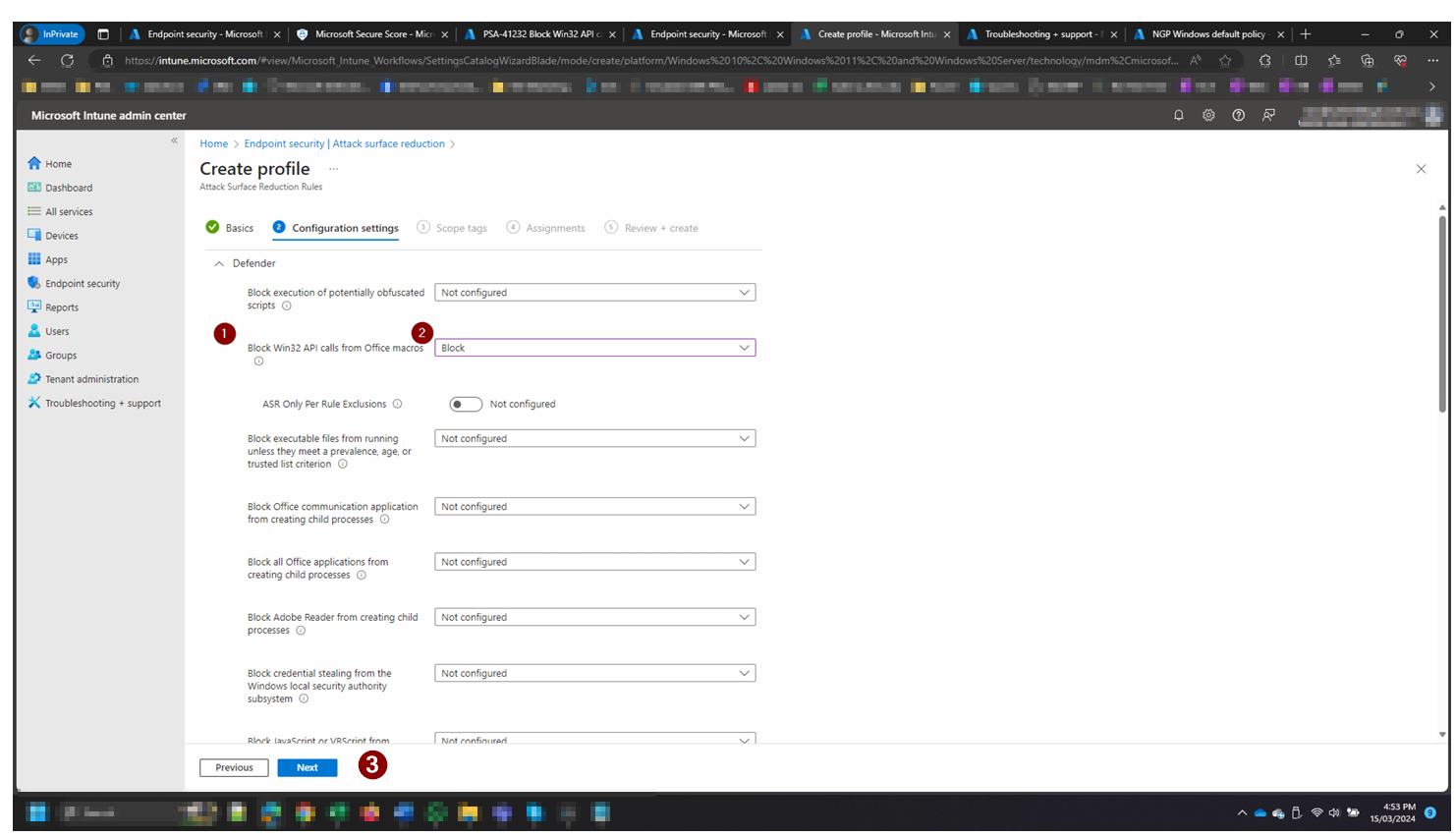Image resolution: width=1456 pixels, height=837 pixels.
Task: Show info for Win32 API calls rule
Action: pyautogui.click(x=258, y=361)
